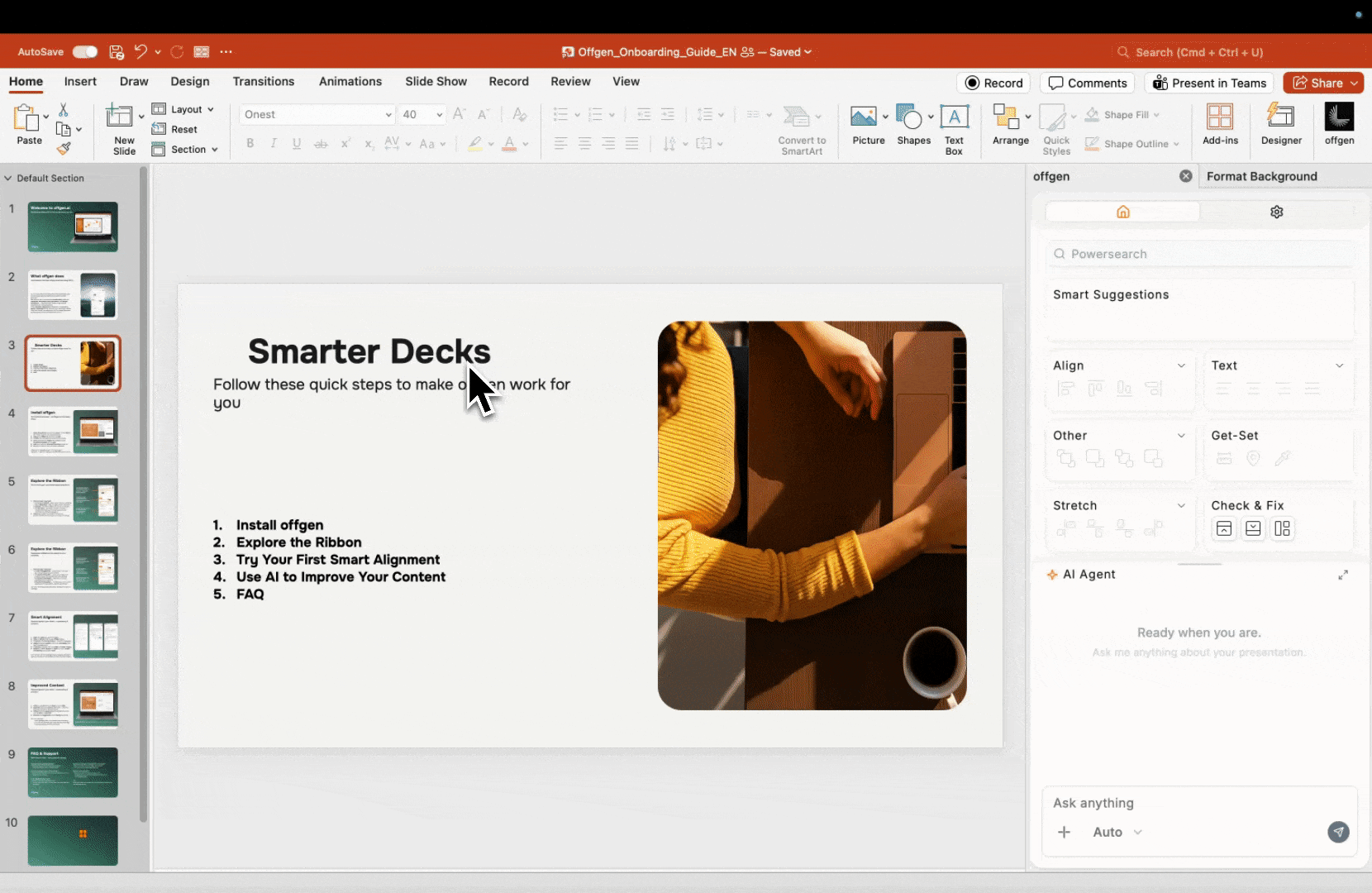Send the AI Agent prompt

coord(1338,832)
